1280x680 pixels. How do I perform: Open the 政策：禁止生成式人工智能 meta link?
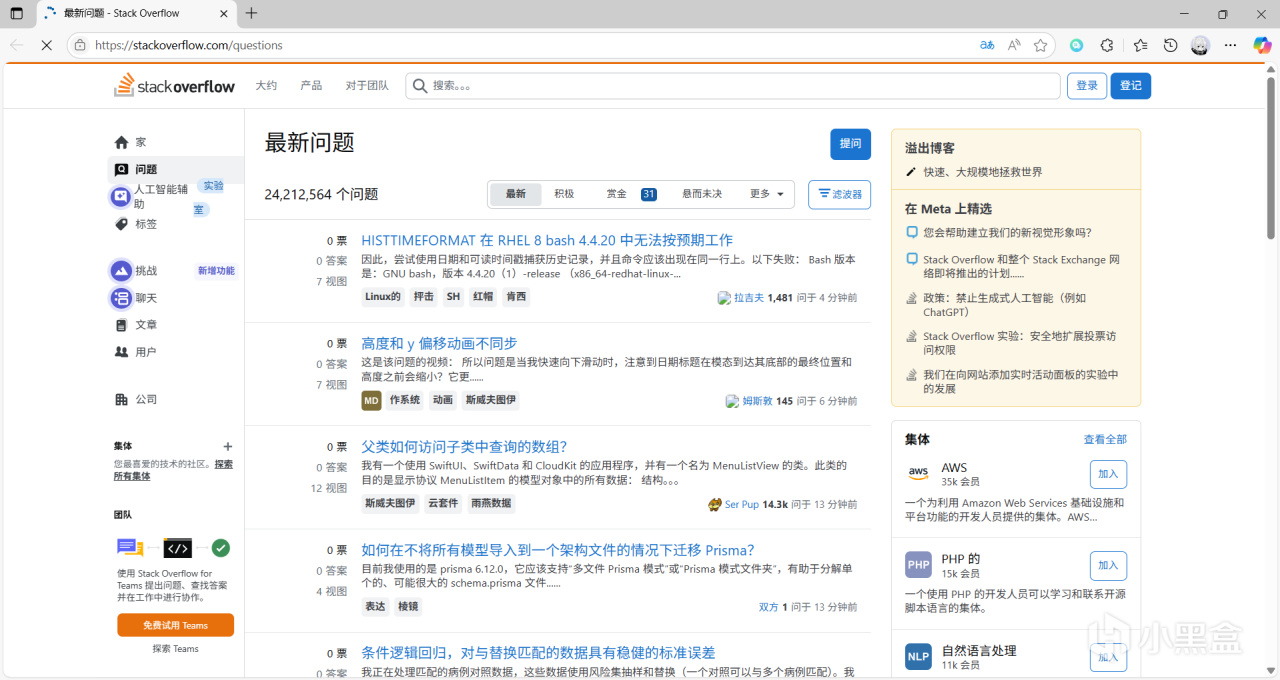pos(1004,305)
